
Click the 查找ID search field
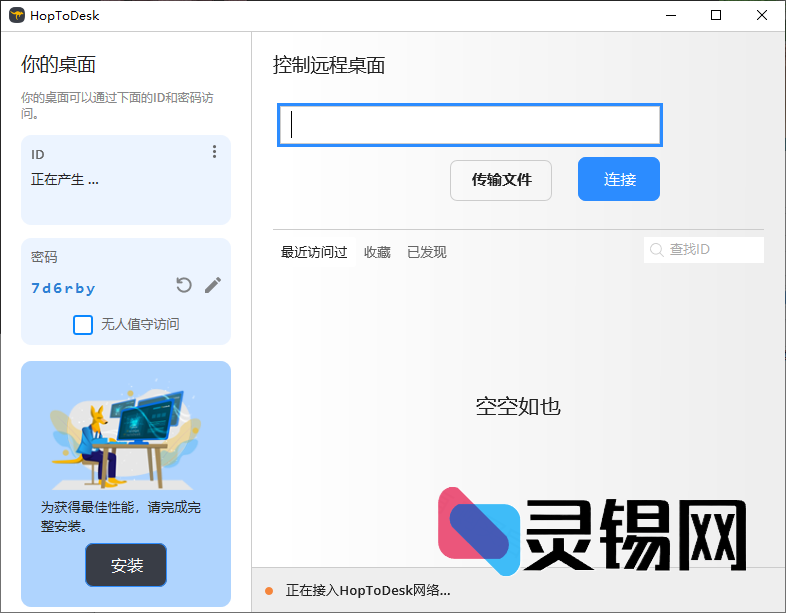pyautogui.click(x=704, y=250)
